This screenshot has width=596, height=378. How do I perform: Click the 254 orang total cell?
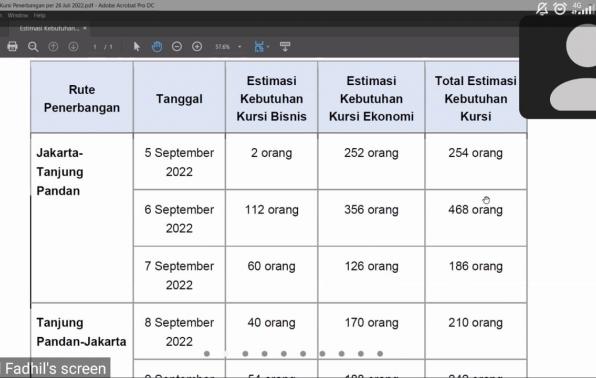[476, 162]
